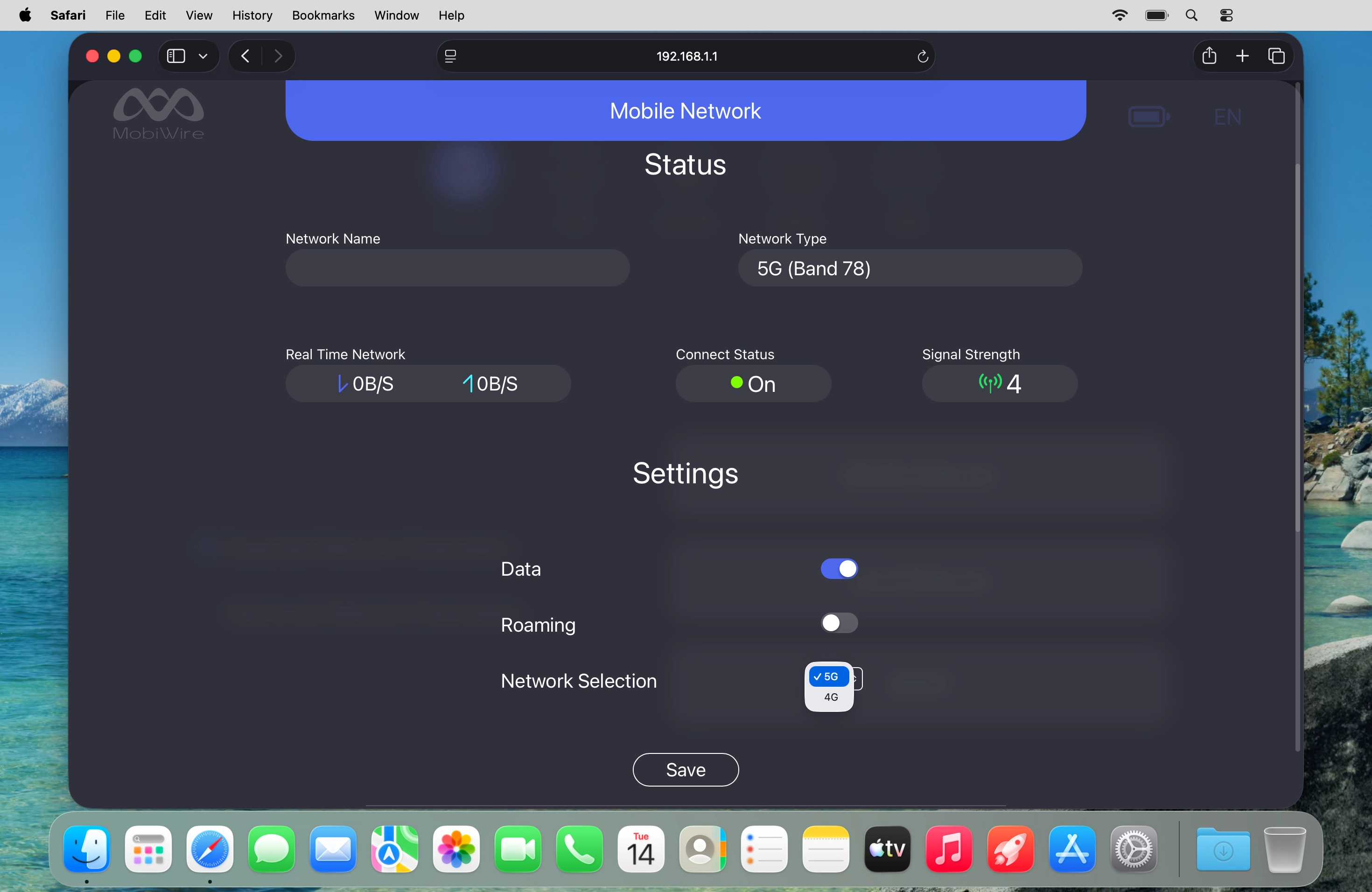Open Spotlight search from the menu bar
Viewport: 1372px width, 892px height.
[1191, 15]
